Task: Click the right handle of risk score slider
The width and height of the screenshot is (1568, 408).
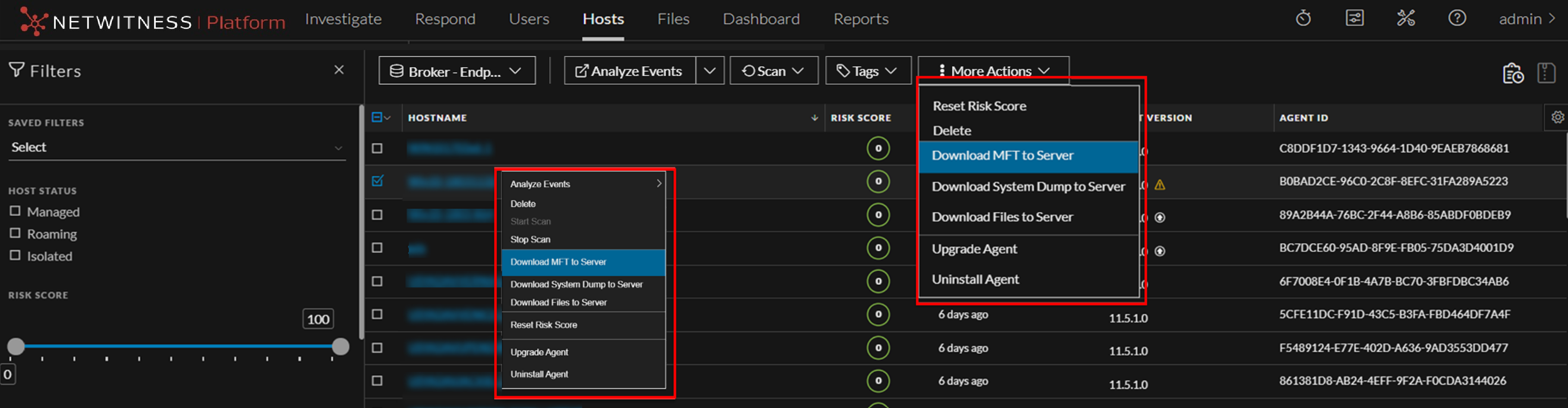Action: [x=341, y=346]
